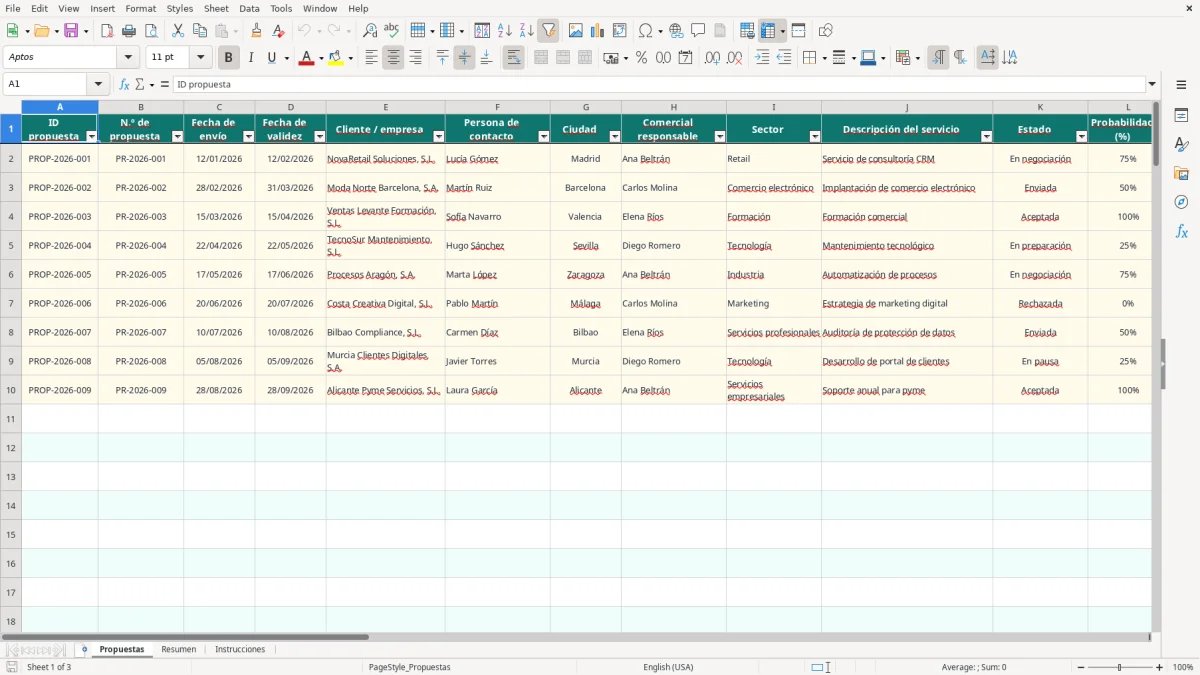
Task: Open the Sheet menu
Action: point(216,8)
